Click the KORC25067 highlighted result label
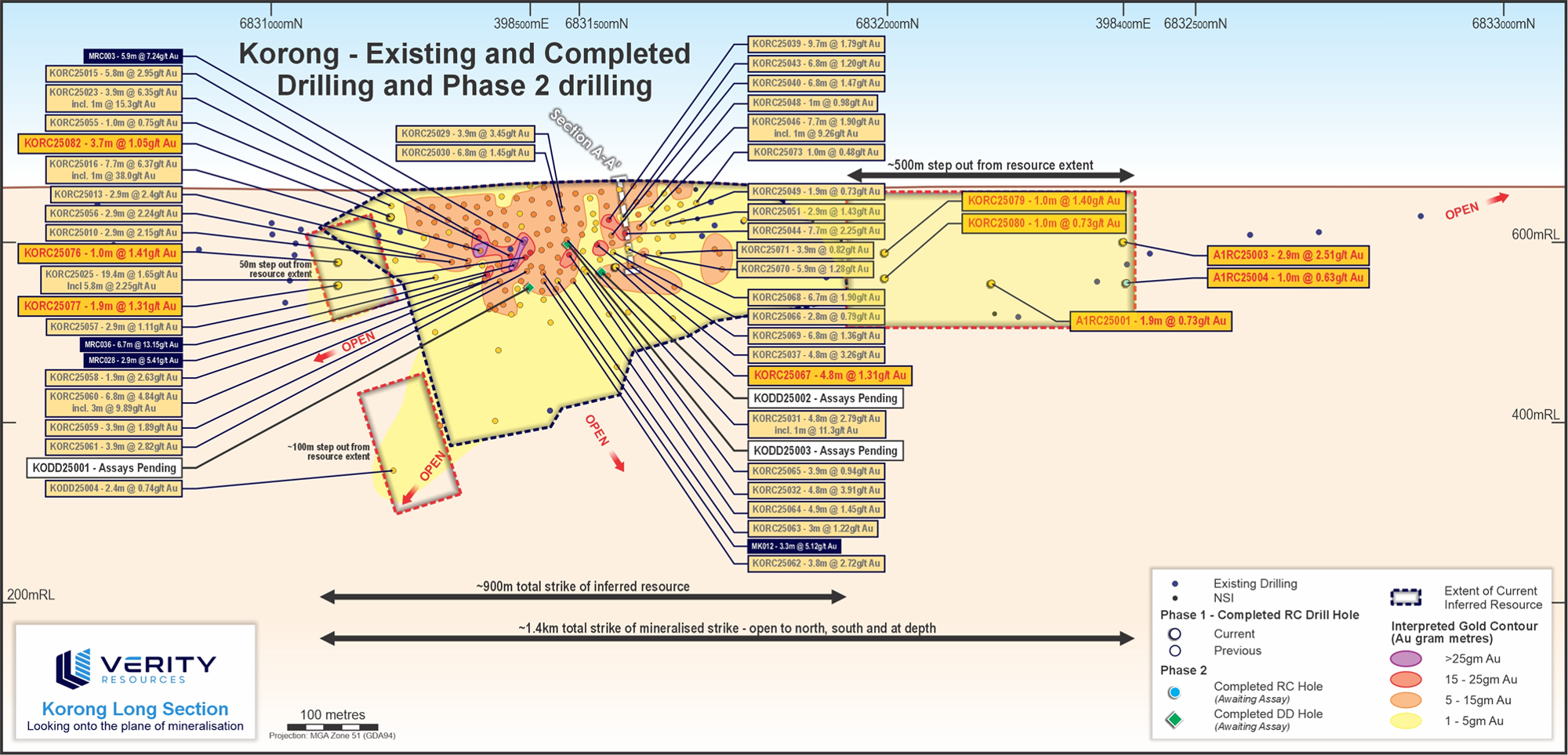This screenshot has height=755, width=1568. click(829, 376)
